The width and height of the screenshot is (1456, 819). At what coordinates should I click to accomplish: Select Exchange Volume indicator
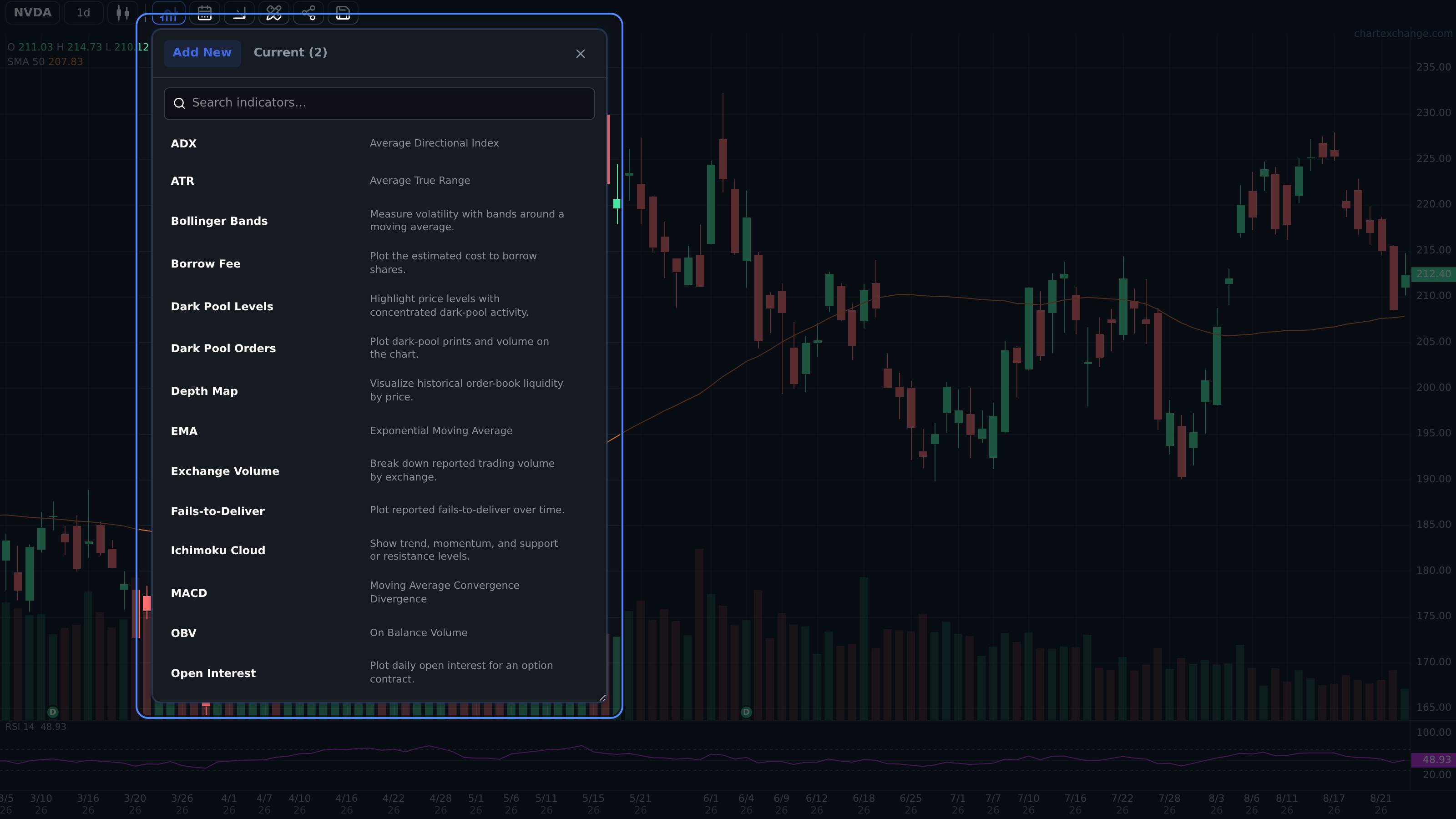click(x=379, y=471)
